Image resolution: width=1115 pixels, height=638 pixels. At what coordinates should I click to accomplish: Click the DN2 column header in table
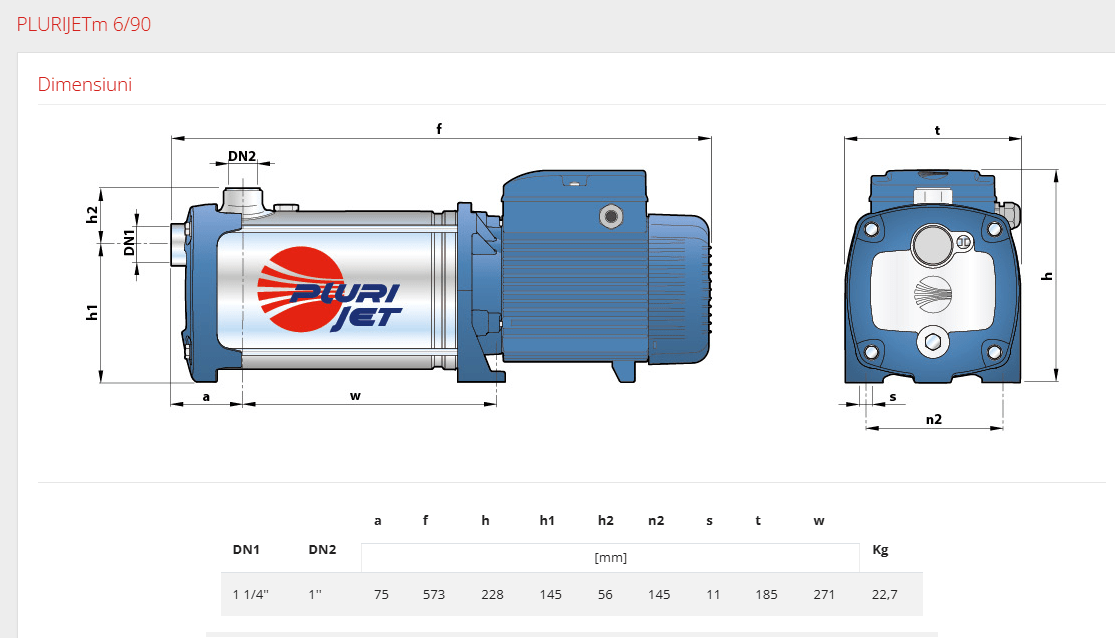[322, 549]
